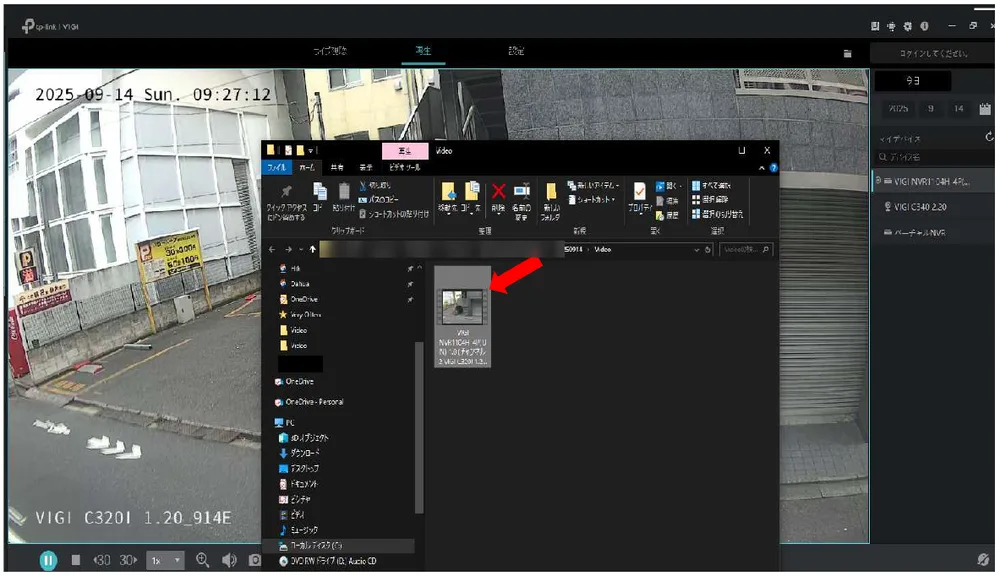
Task: Skip back 30 seconds
Action: (x=102, y=560)
